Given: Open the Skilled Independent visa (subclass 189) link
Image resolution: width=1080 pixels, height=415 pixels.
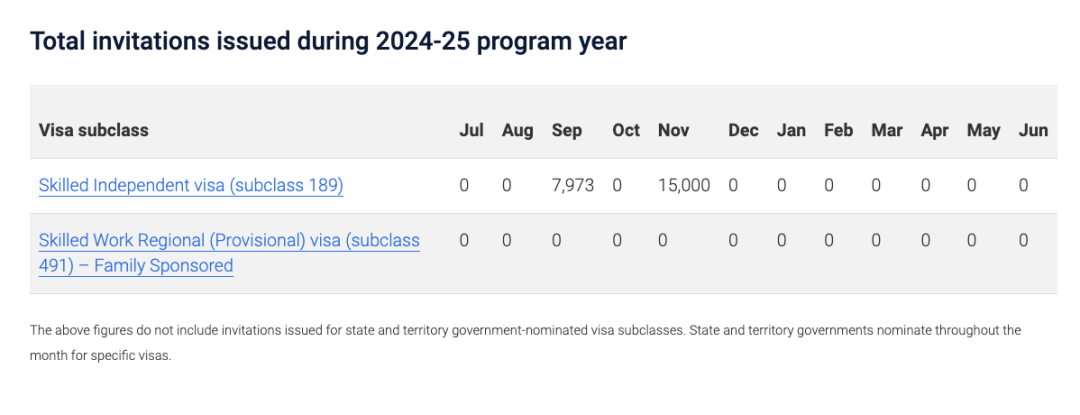Looking at the screenshot, I should [x=191, y=186].
